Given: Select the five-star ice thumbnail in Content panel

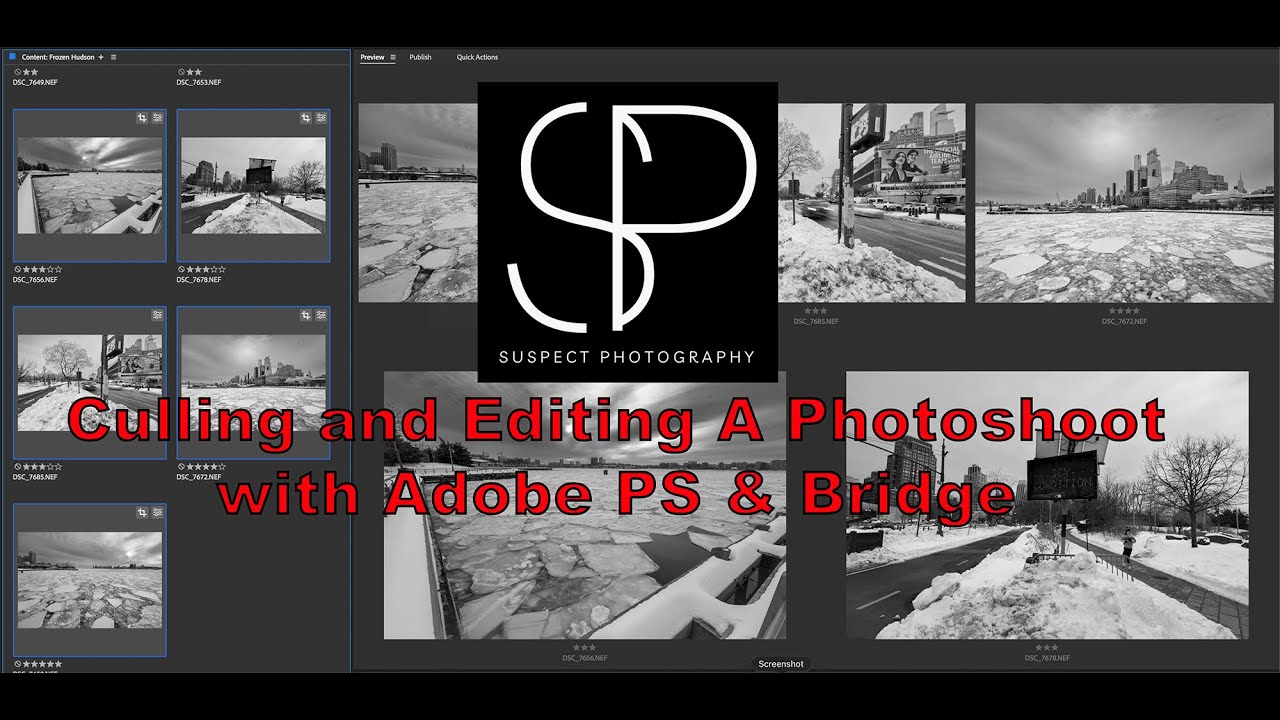Looking at the screenshot, I should point(90,580).
